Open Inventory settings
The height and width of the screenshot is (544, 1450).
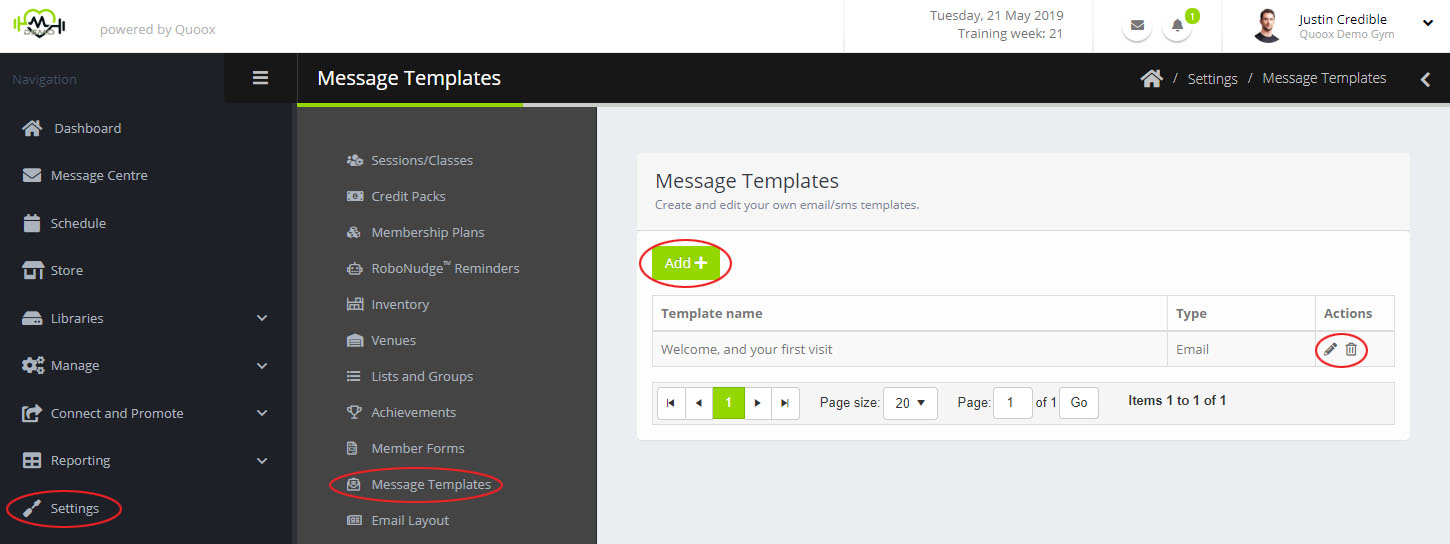tap(400, 304)
